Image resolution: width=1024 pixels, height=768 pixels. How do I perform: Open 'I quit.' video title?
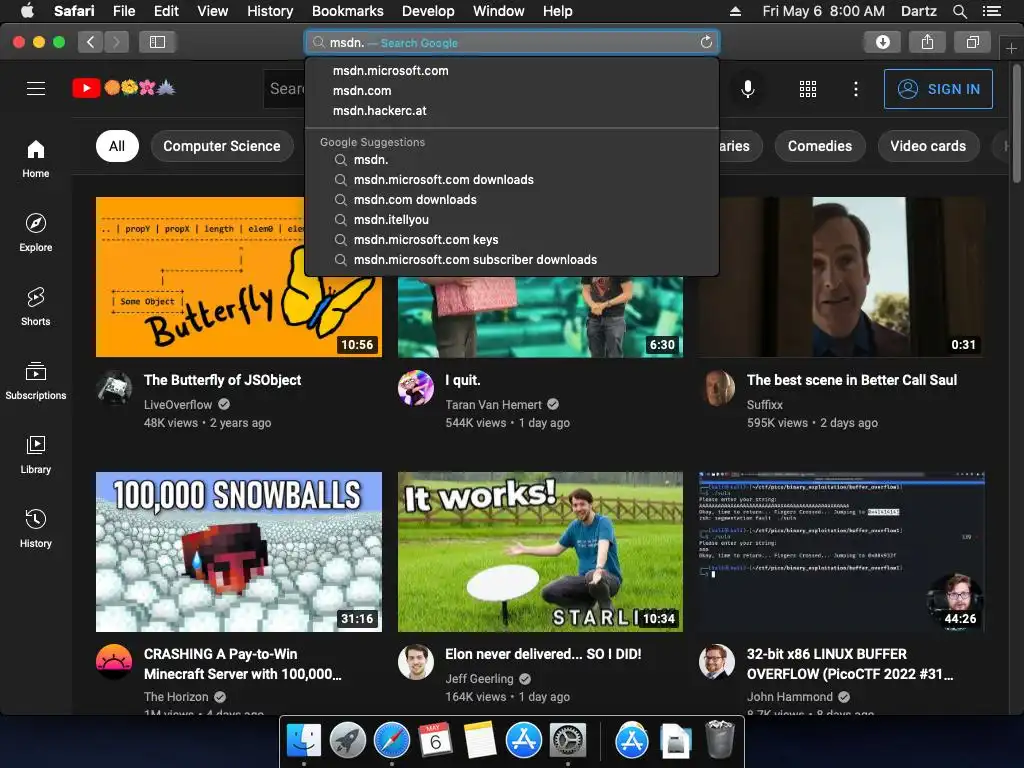pyautogui.click(x=462, y=380)
